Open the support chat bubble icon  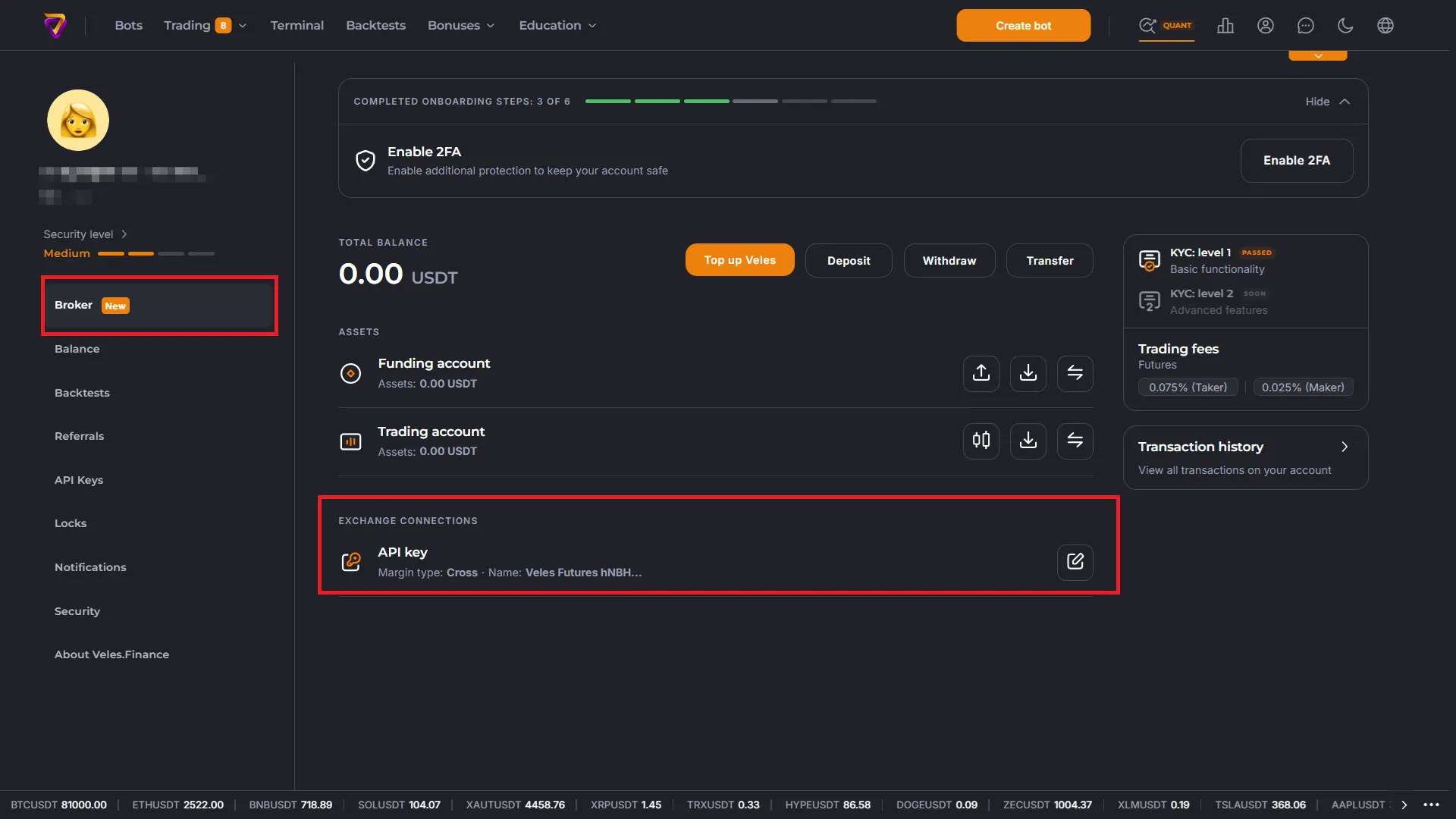pyautogui.click(x=1305, y=25)
